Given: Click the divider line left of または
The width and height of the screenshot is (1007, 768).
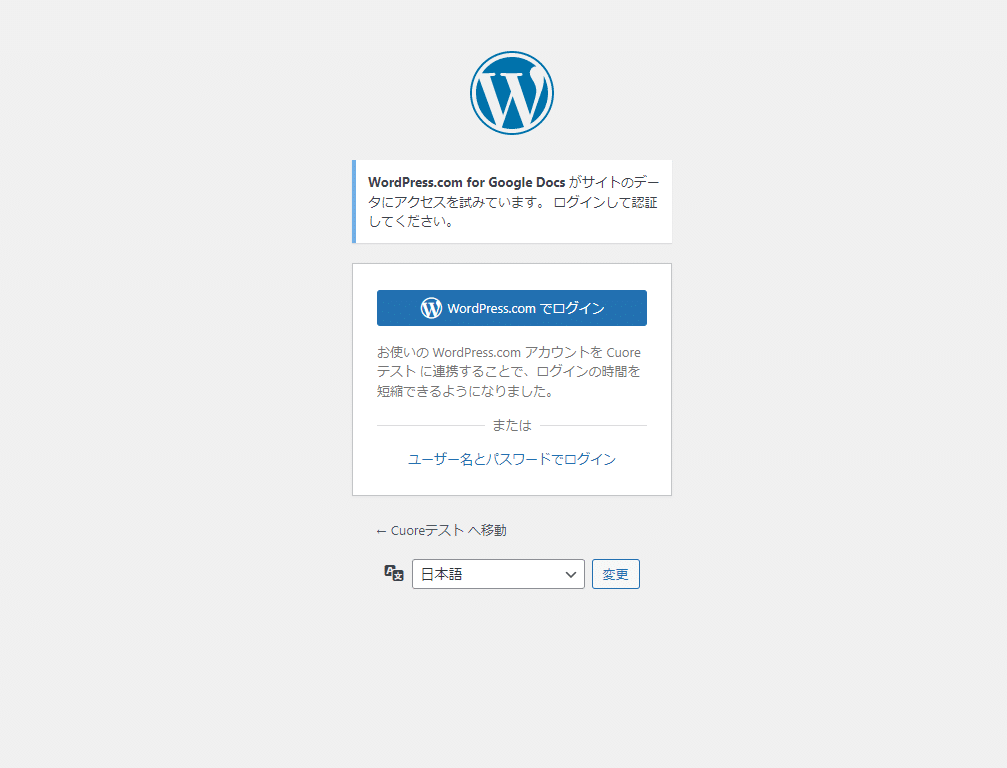Looking at the screenshot, I should (428, 426).
